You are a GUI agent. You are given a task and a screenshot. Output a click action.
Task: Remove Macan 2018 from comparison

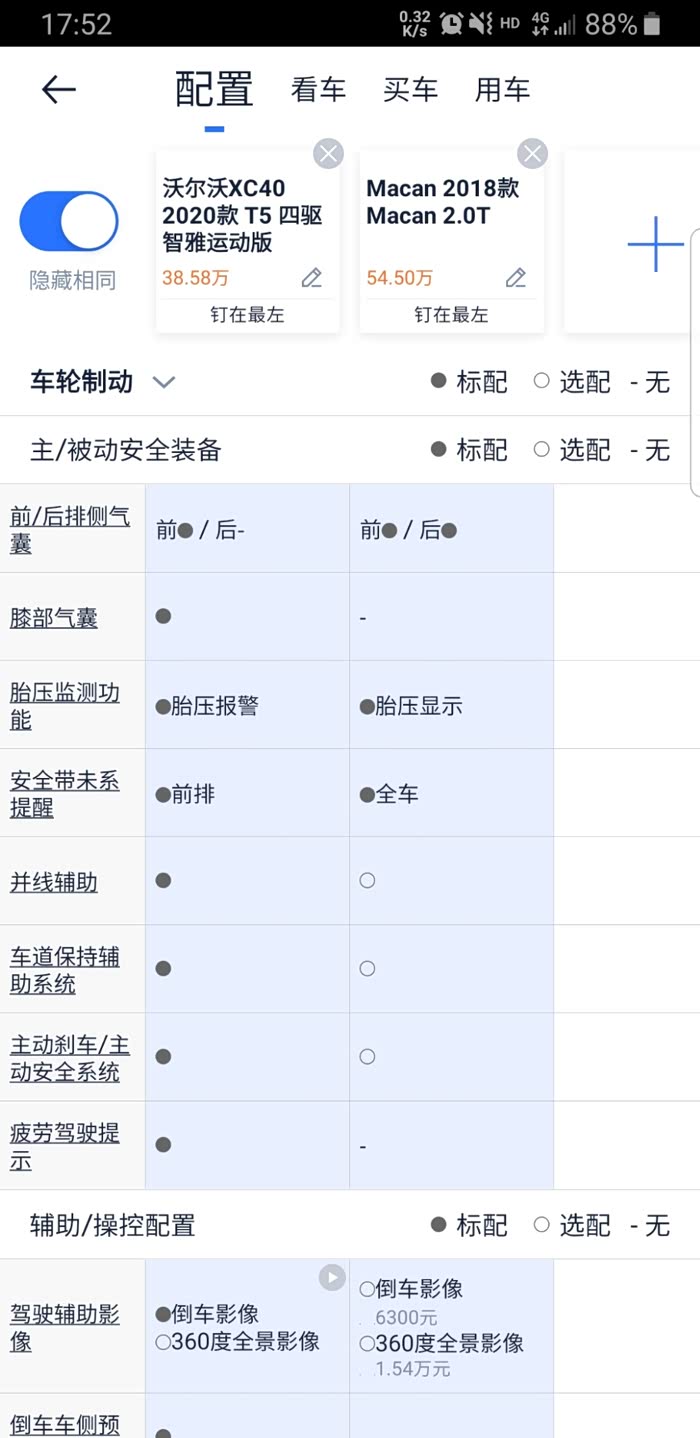(x=533, y=153)
